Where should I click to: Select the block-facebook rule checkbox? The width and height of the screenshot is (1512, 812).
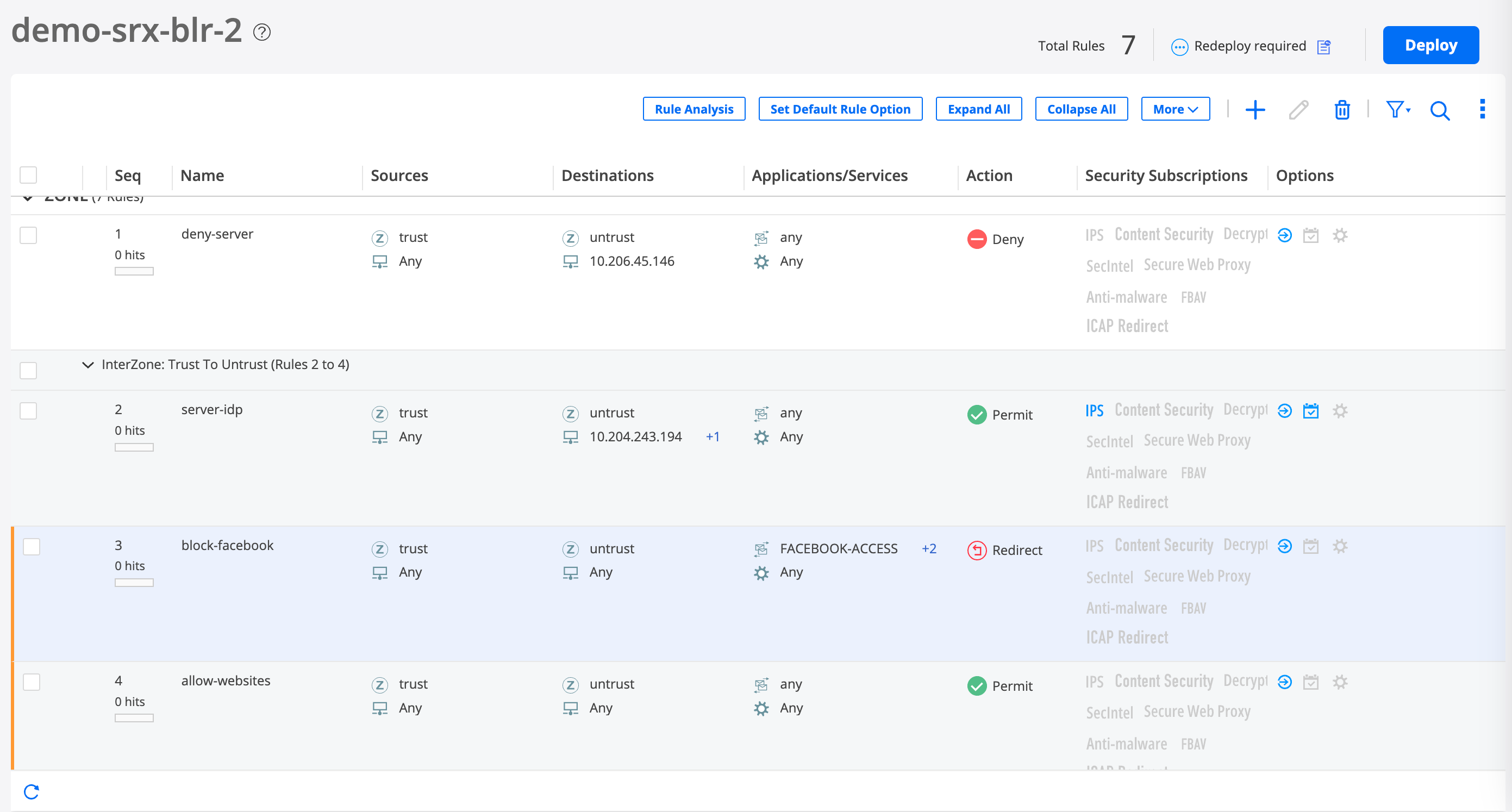tap(32, 547)
